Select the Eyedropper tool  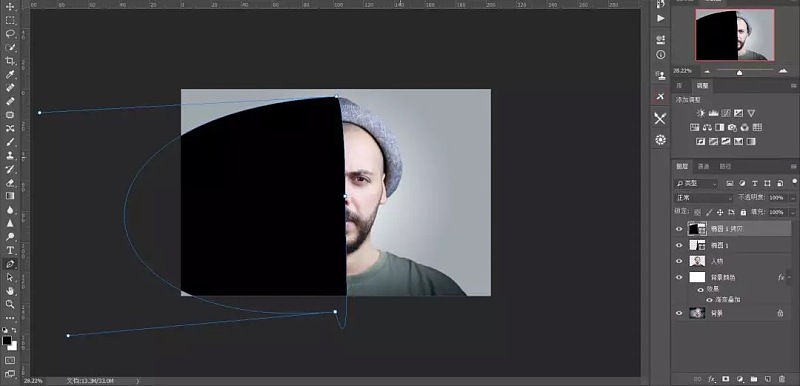(10, 75)
